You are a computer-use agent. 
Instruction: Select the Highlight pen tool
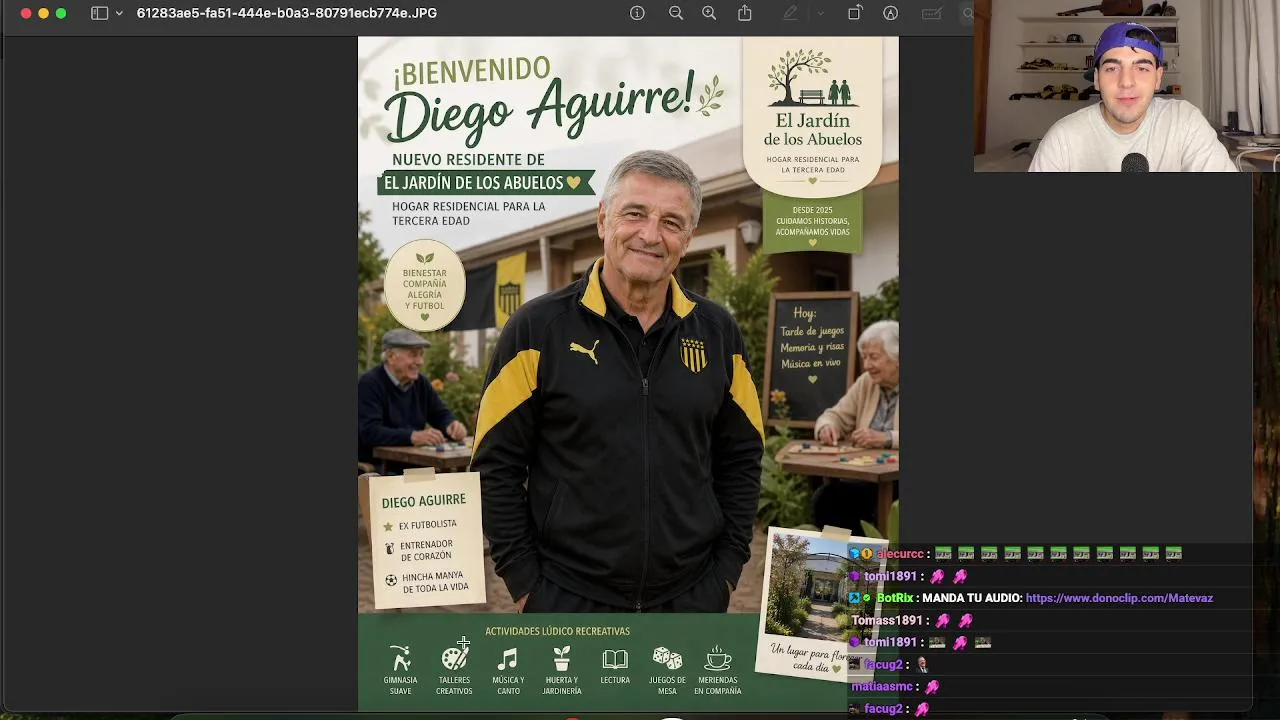(791, 13)
